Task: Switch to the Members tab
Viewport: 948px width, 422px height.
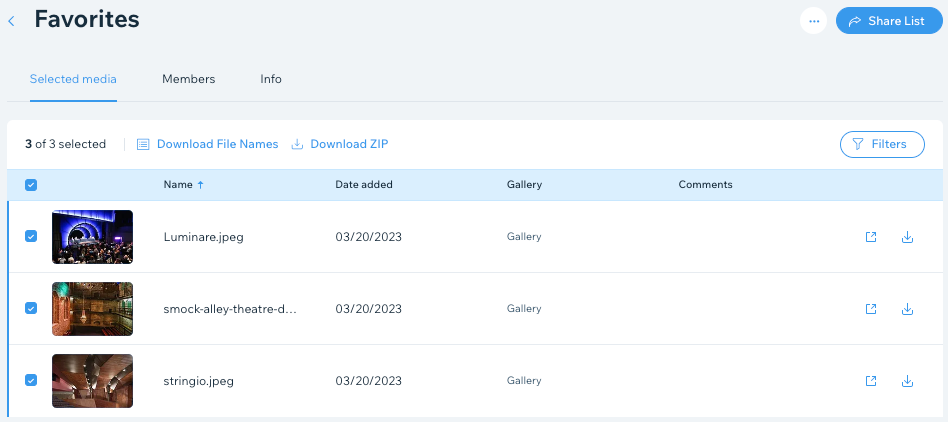Action: [189, 79]
